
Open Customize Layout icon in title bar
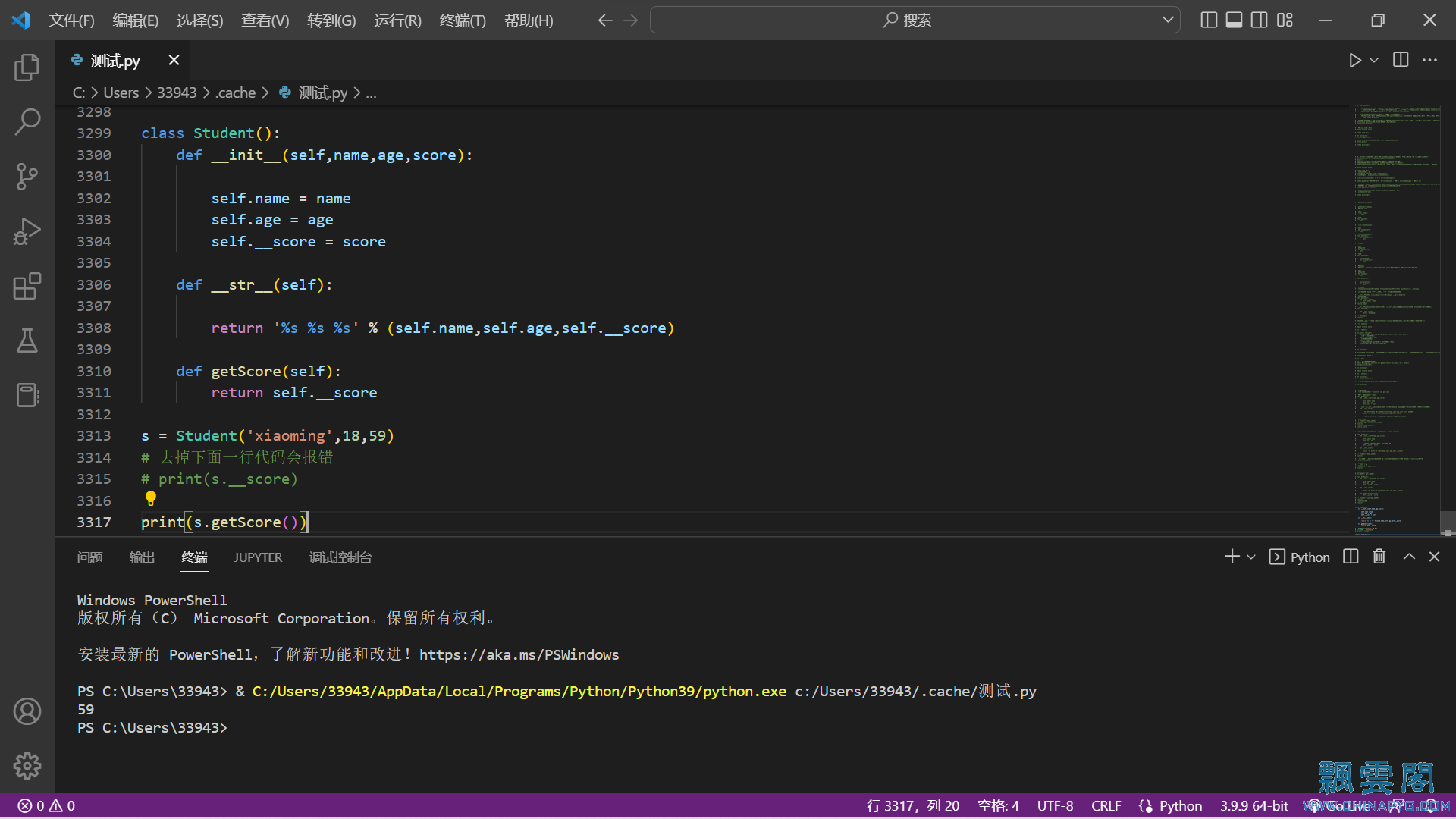tap(1285, 20)
